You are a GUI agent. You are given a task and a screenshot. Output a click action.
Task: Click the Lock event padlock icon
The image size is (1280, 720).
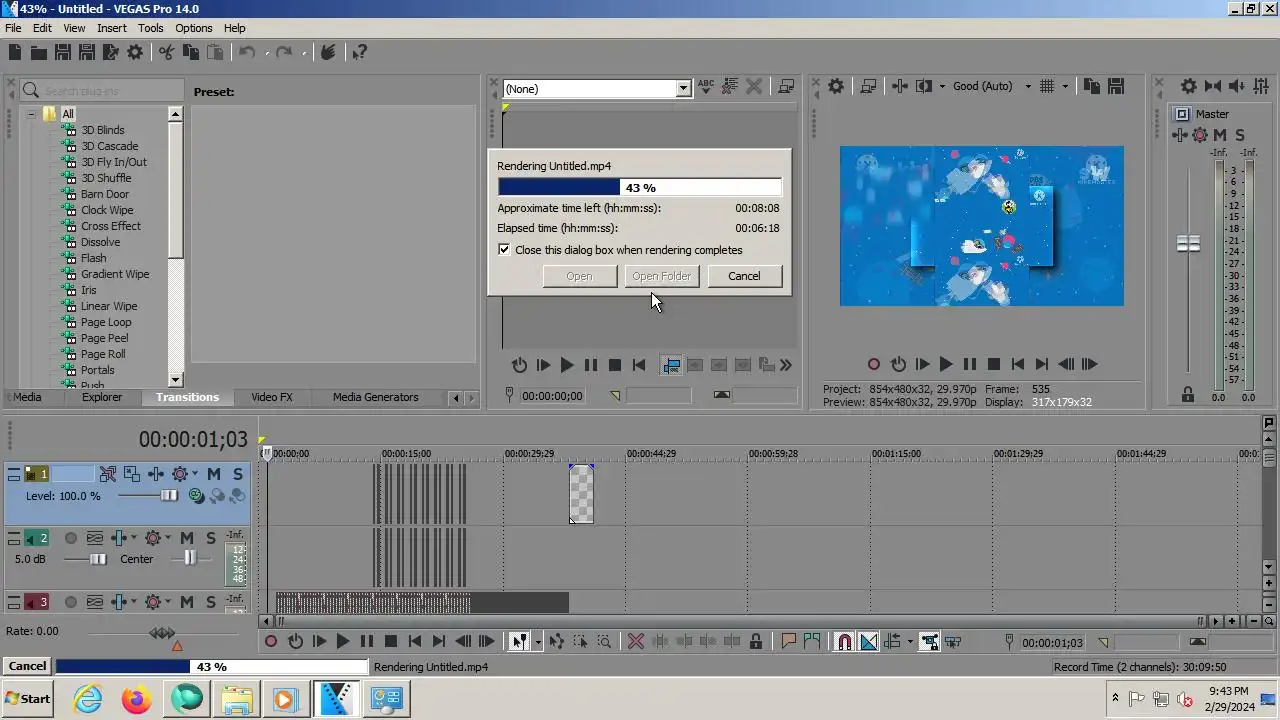coord(756,642)
